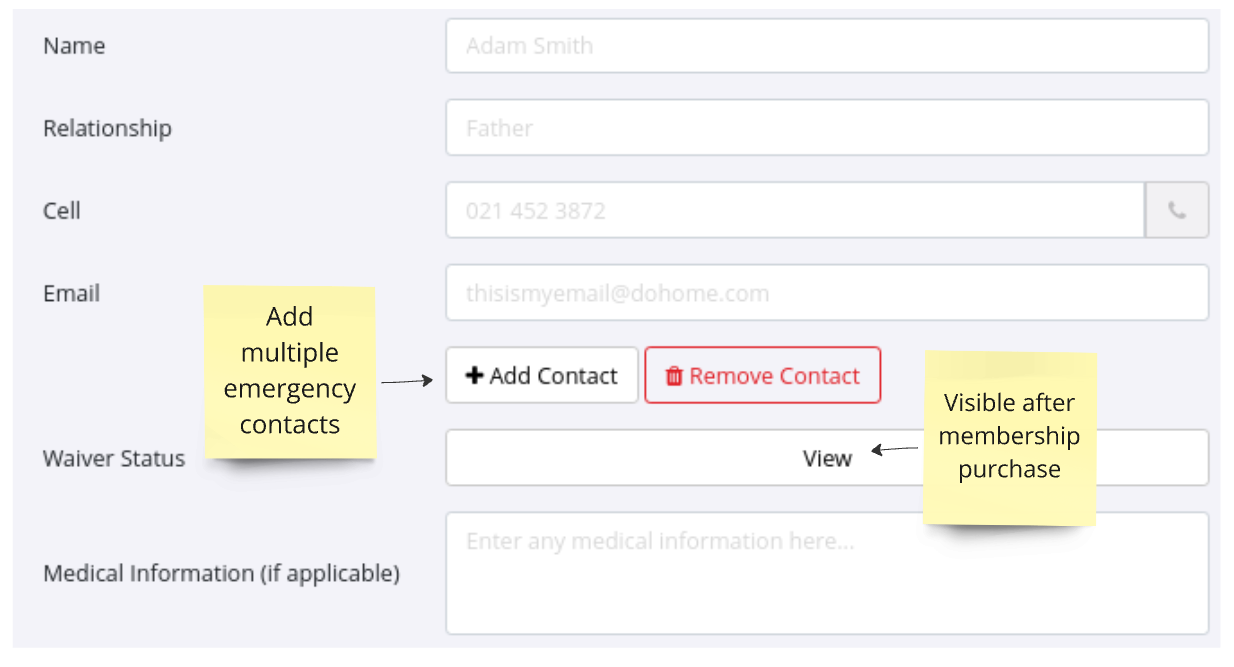Click the trash icon on Remove Contact

[x=674, y=376]
